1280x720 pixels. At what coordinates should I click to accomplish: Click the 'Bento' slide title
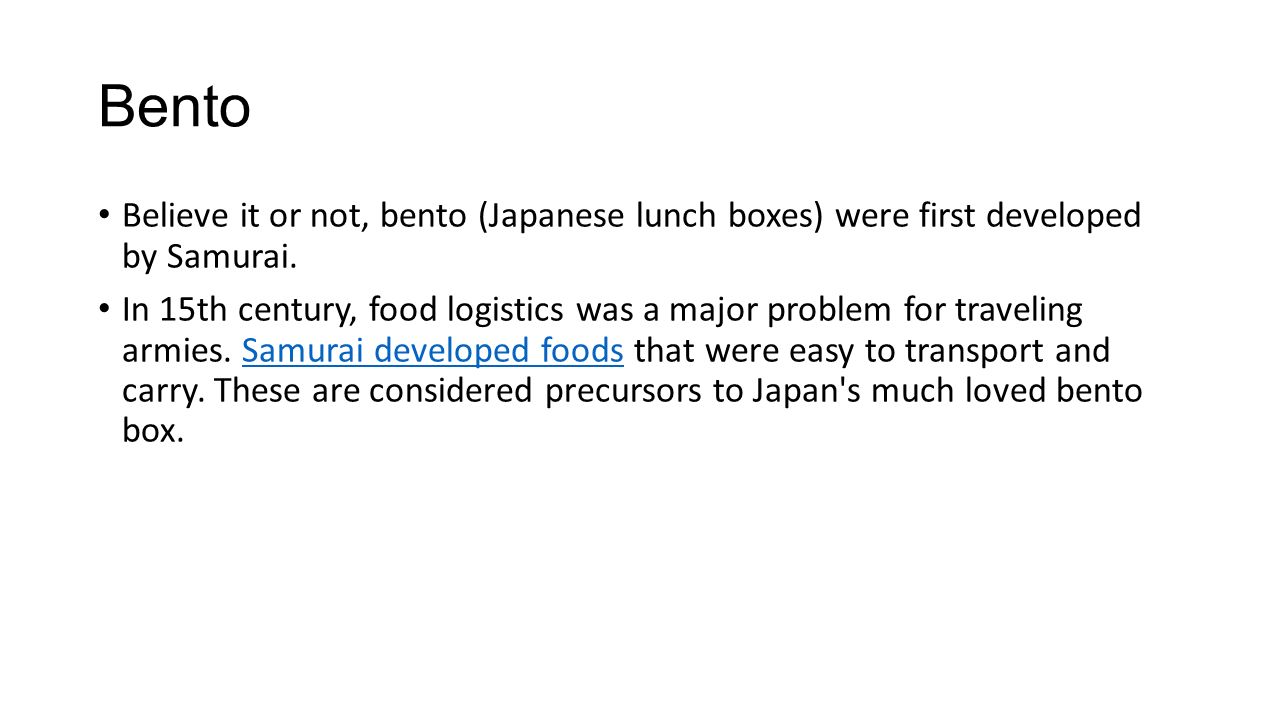tap(174, 107)
